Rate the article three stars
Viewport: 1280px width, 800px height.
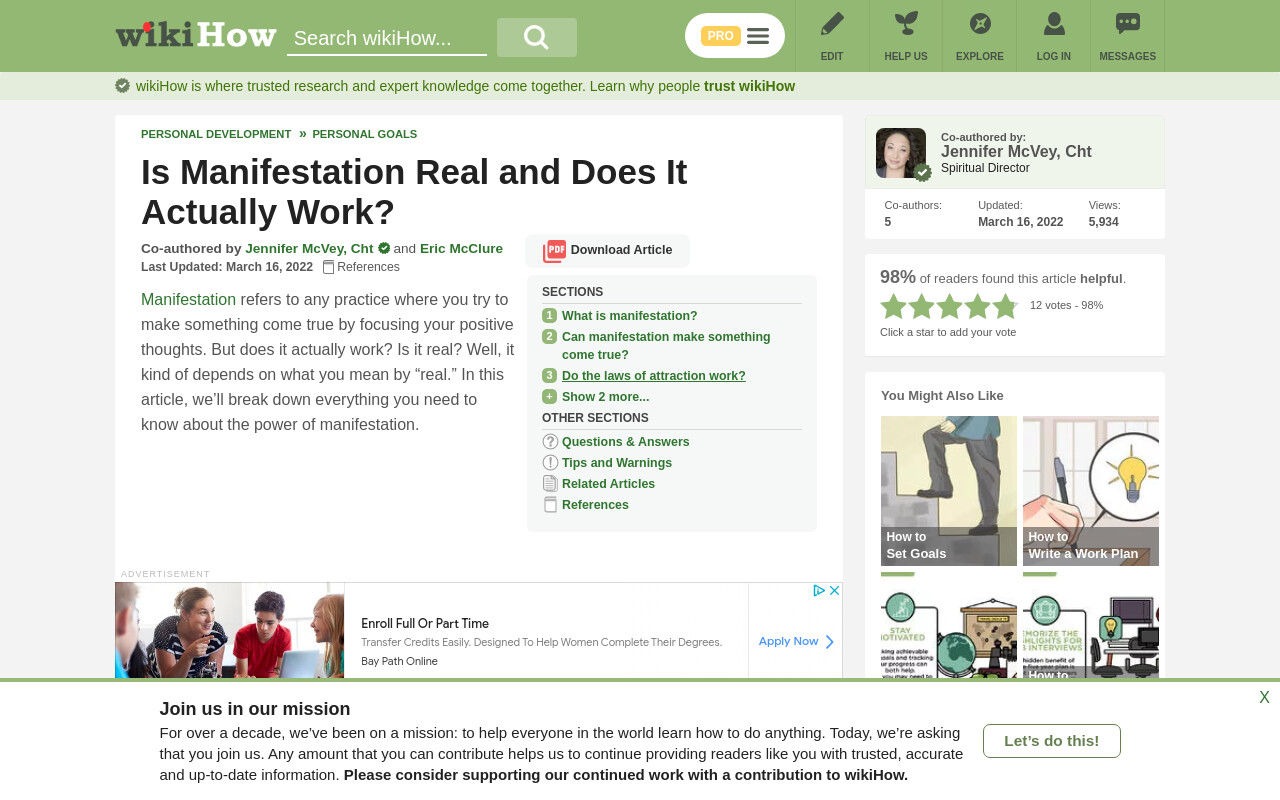(950, 306)
